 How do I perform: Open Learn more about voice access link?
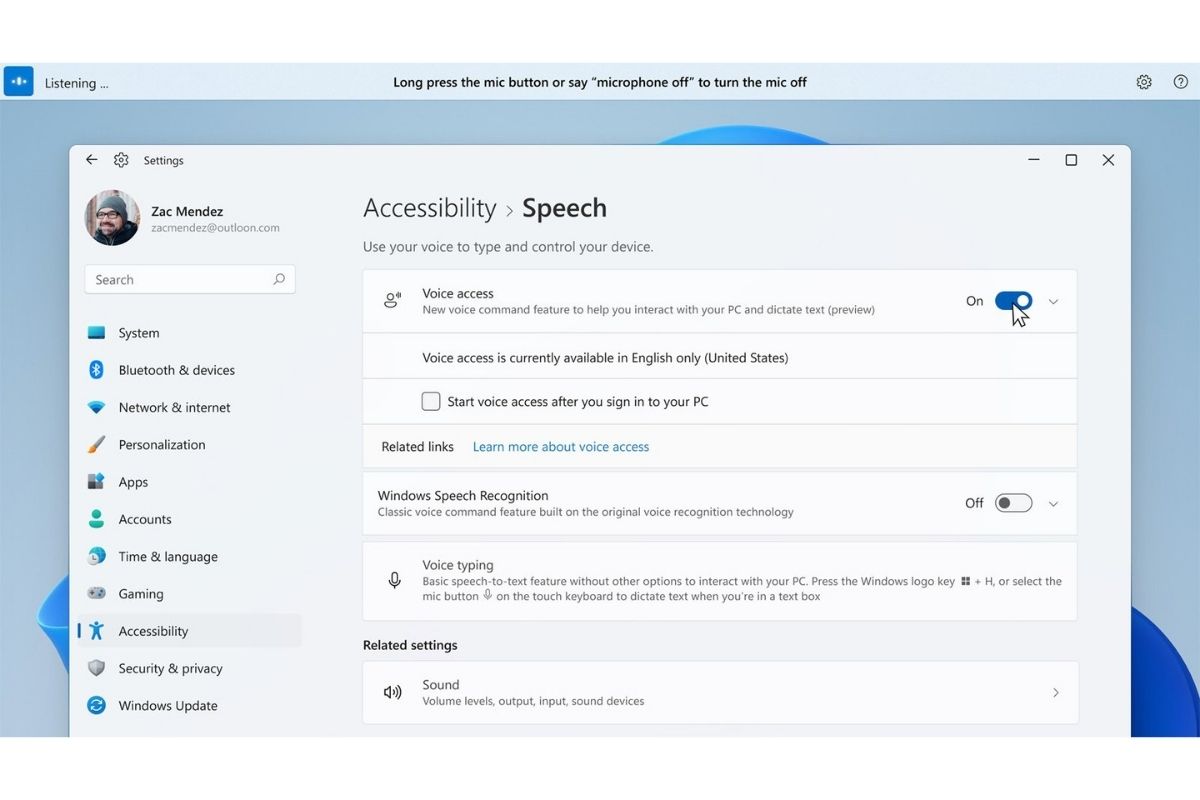tap(561, 447)
